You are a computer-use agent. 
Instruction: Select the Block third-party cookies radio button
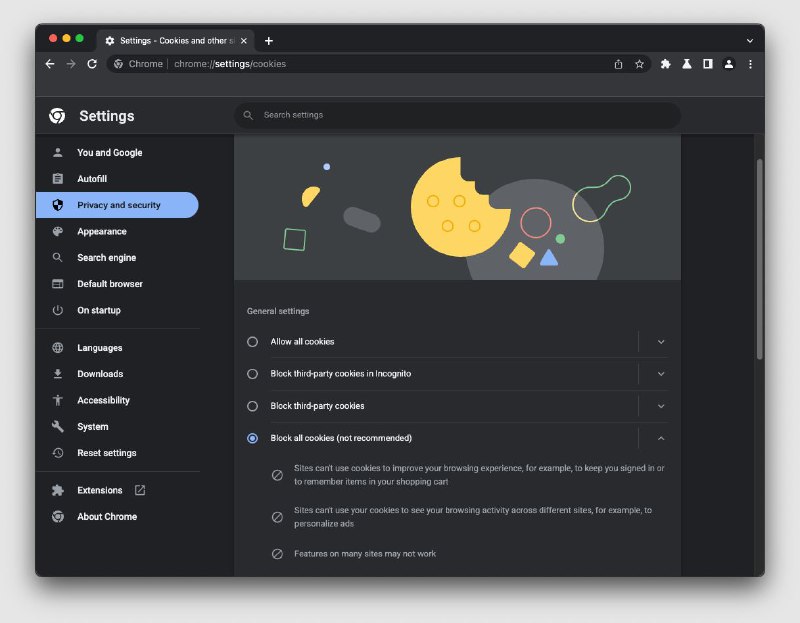click(253, 406)
